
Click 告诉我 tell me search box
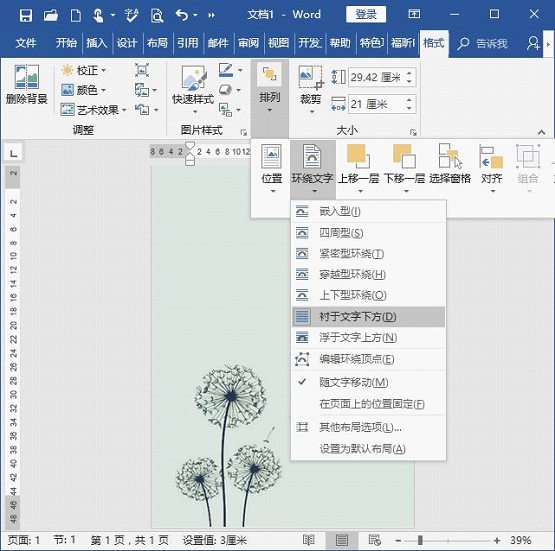(x=483, y=44)
